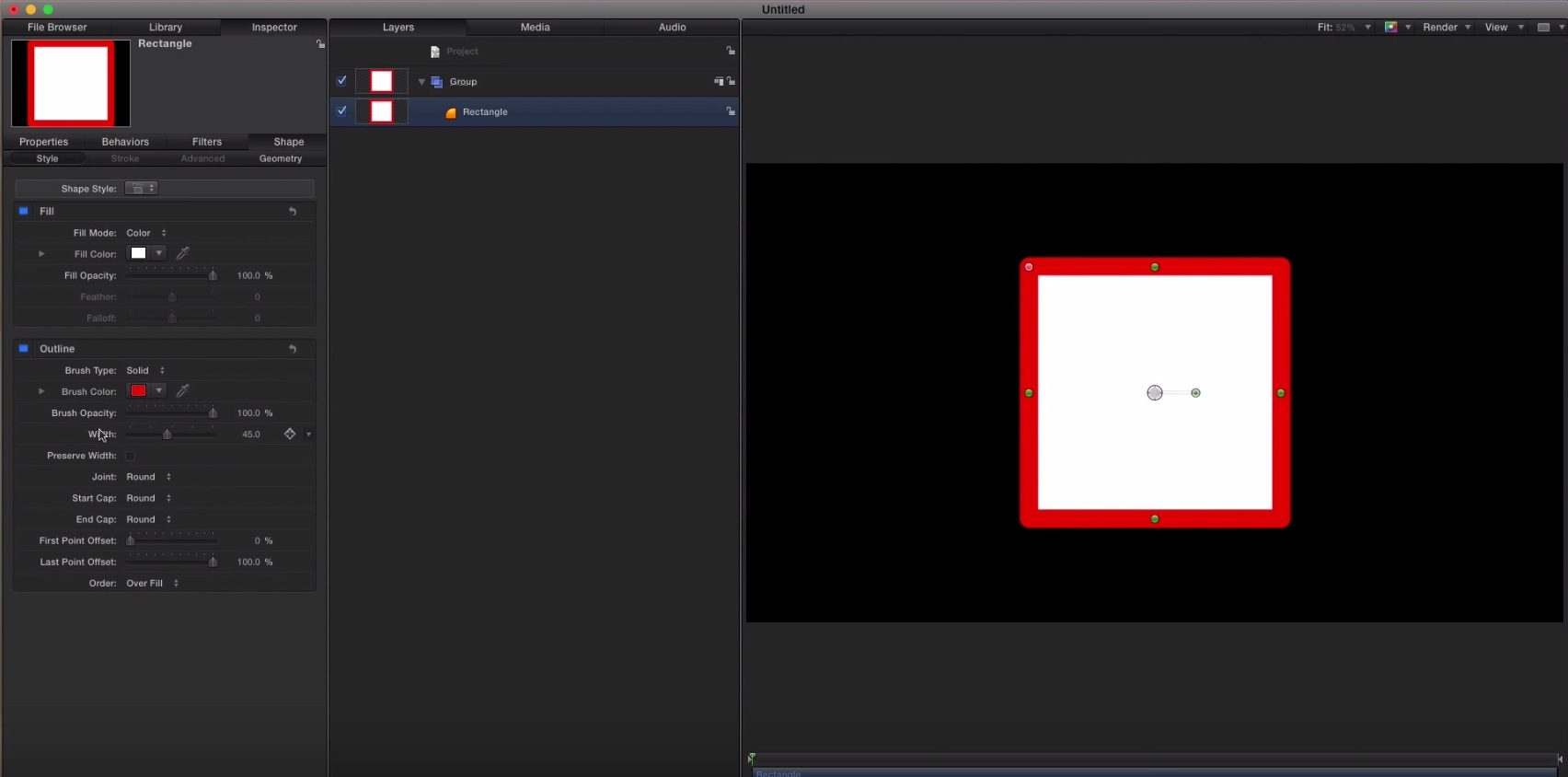Open the Properties tab

coord(44,142)
